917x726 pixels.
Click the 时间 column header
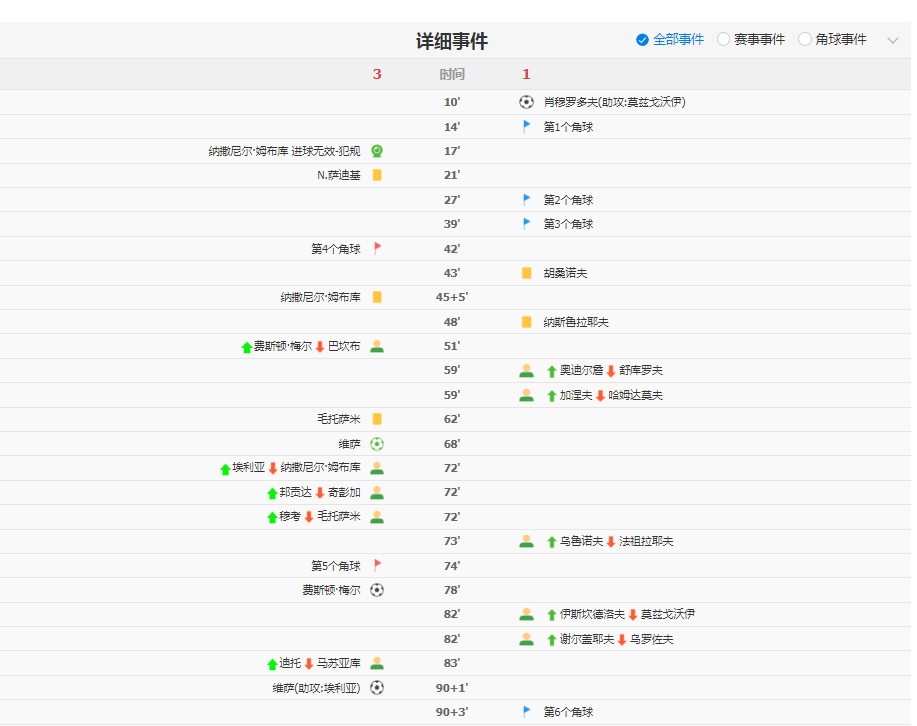point(452,74)
